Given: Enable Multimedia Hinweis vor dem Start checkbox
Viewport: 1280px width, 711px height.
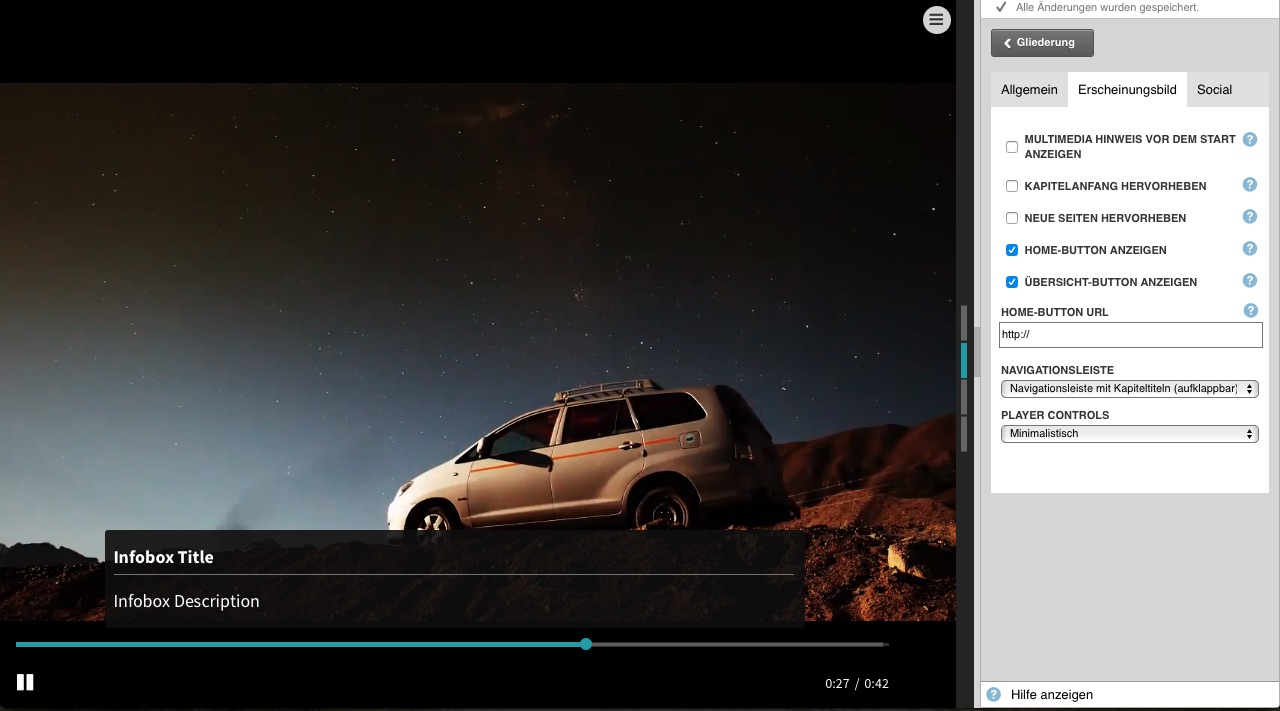Looking at the screenshot, I should click(1012, 147).
